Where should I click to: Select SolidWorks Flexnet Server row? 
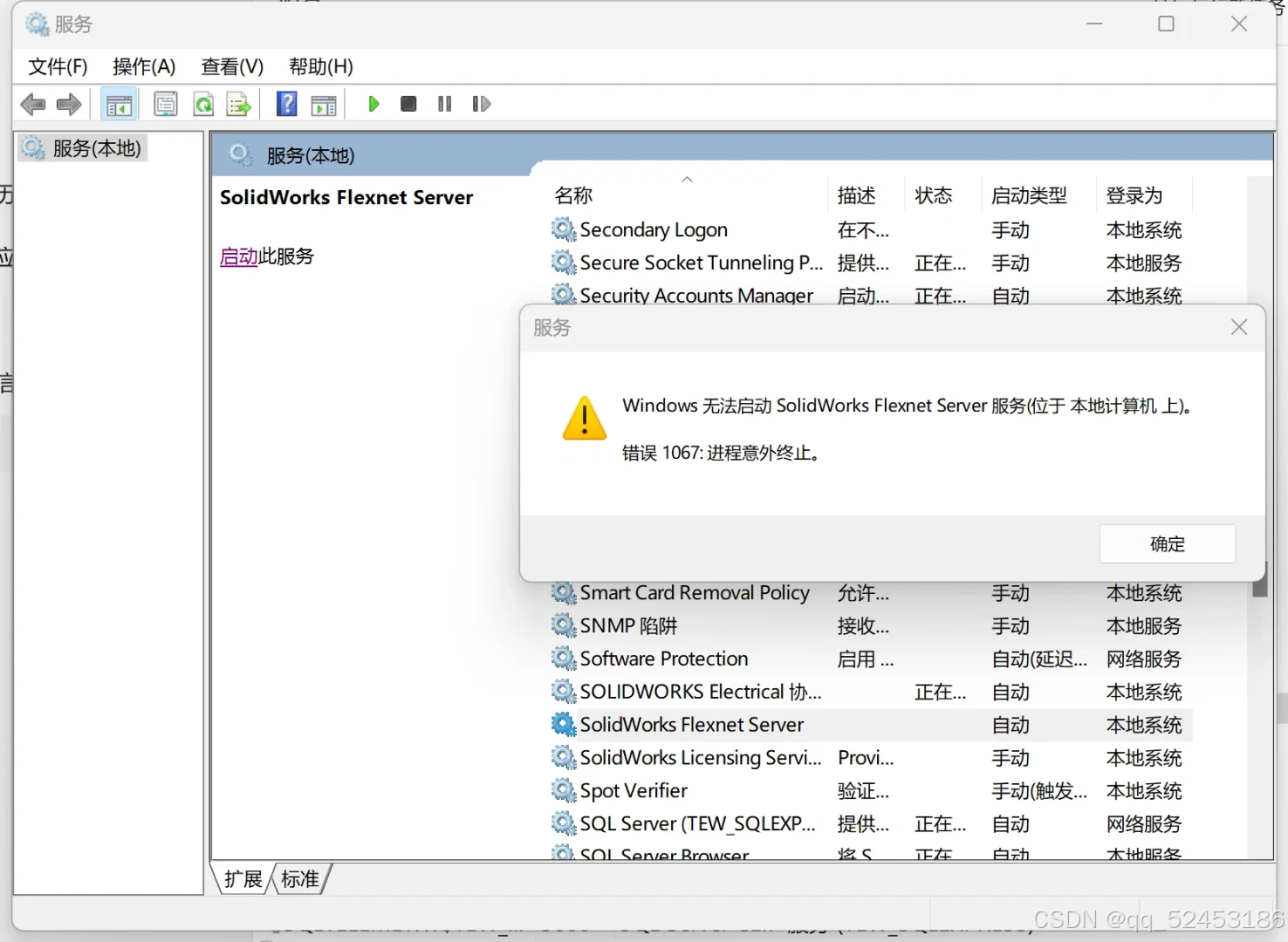click(871, 725)
